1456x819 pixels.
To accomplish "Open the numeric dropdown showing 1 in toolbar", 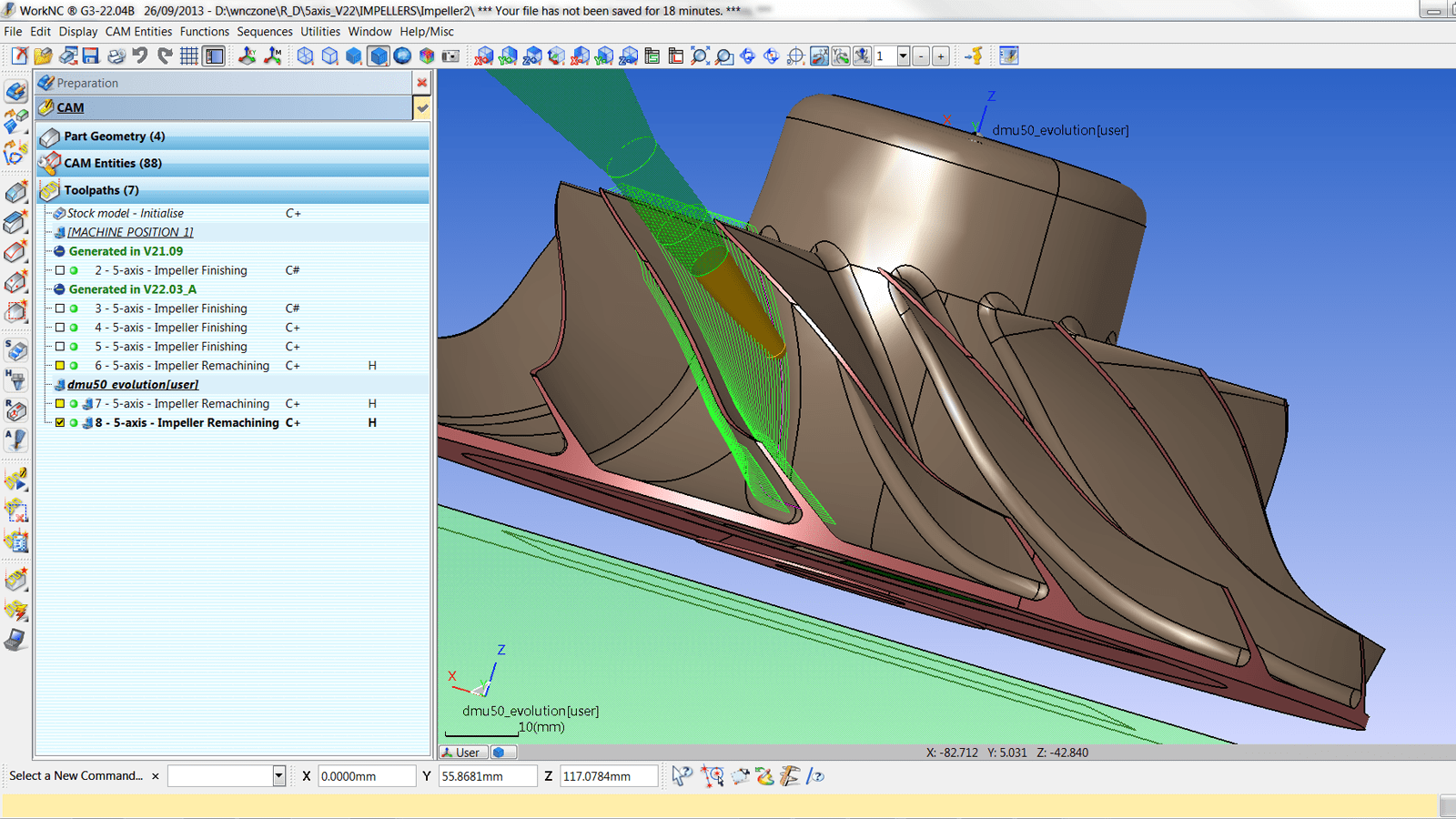I will pyautogui.click(x=903, y=56).
